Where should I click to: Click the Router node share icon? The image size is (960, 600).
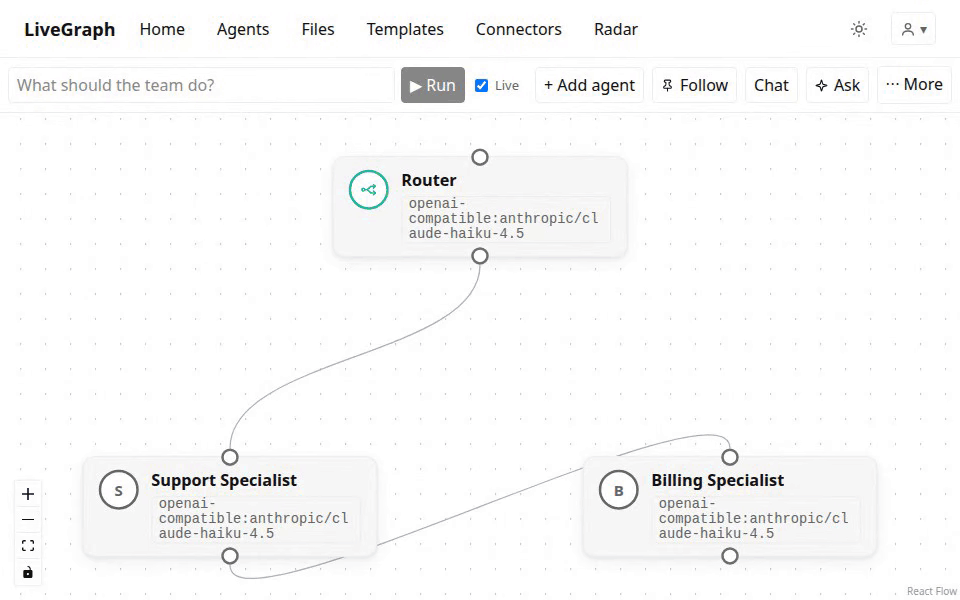(x=369, y=190)
